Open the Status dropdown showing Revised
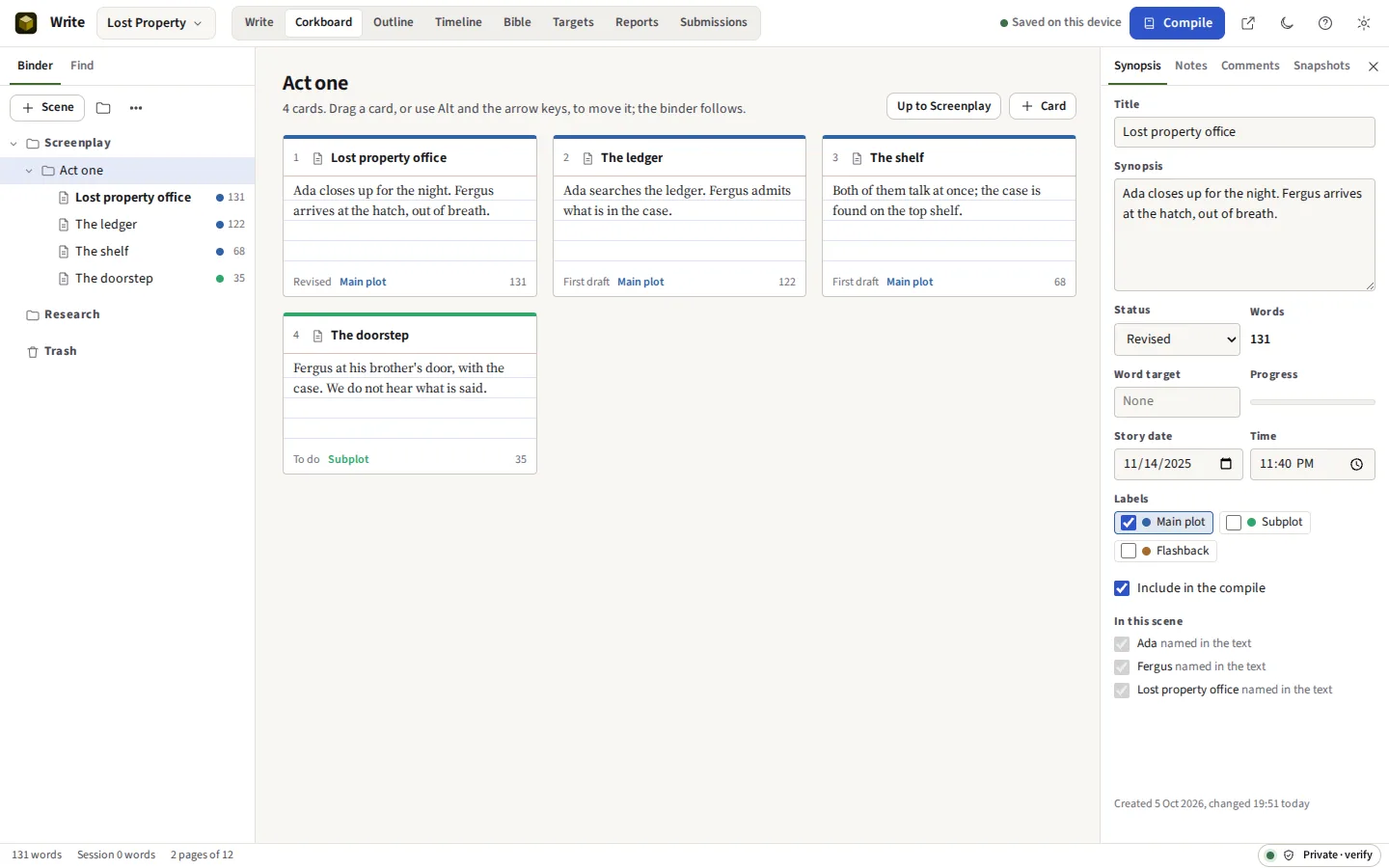The image size is (1389, 868). [1177, 339]
